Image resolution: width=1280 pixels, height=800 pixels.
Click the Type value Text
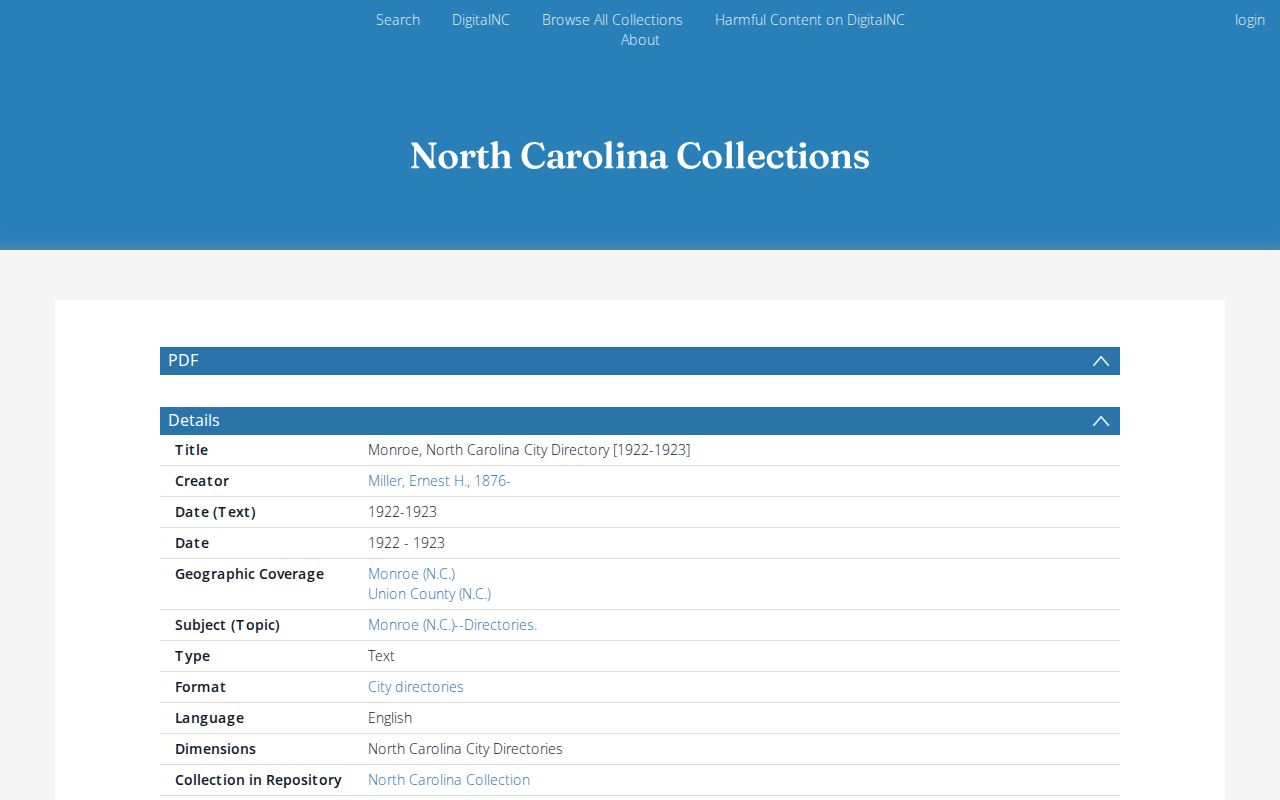click(x=381, y=656)
